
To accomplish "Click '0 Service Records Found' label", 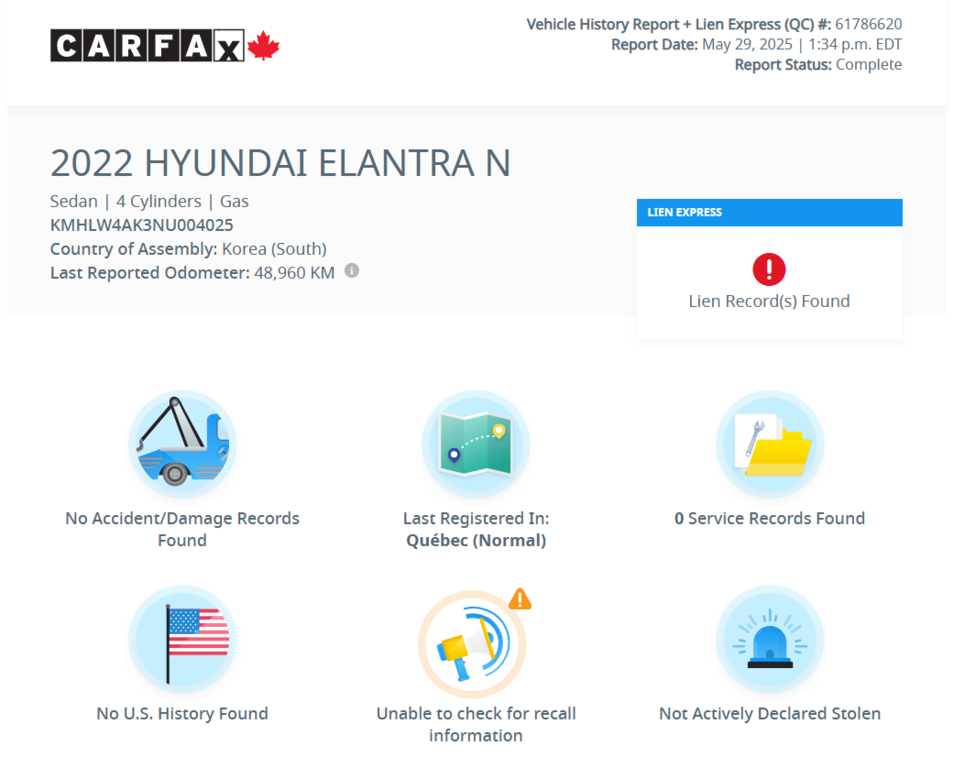I will (x=770, y=518).
